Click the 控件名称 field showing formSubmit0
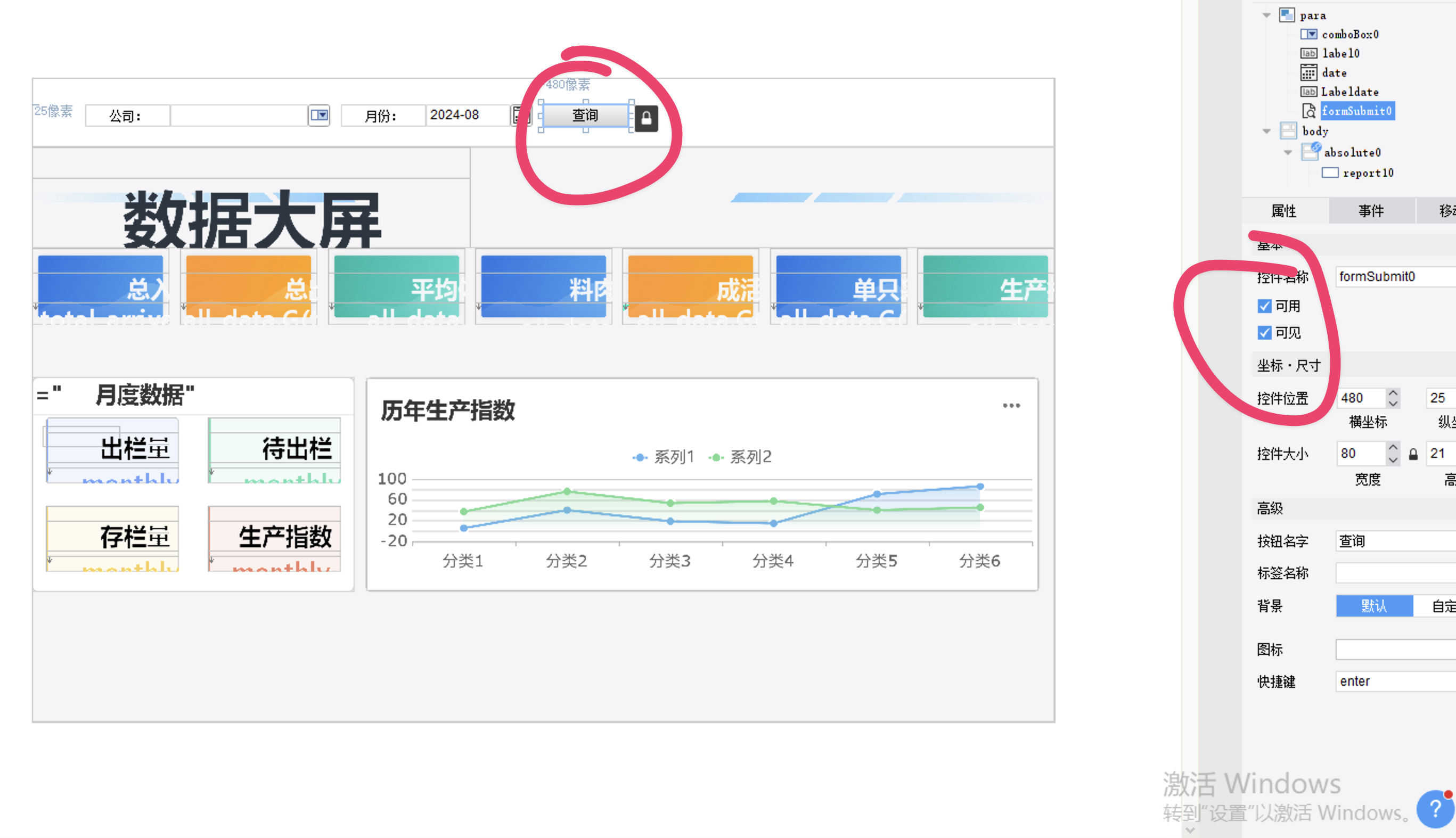Screen dimensions: 1456x838 pyautogui.click(x=1395, y=276)
